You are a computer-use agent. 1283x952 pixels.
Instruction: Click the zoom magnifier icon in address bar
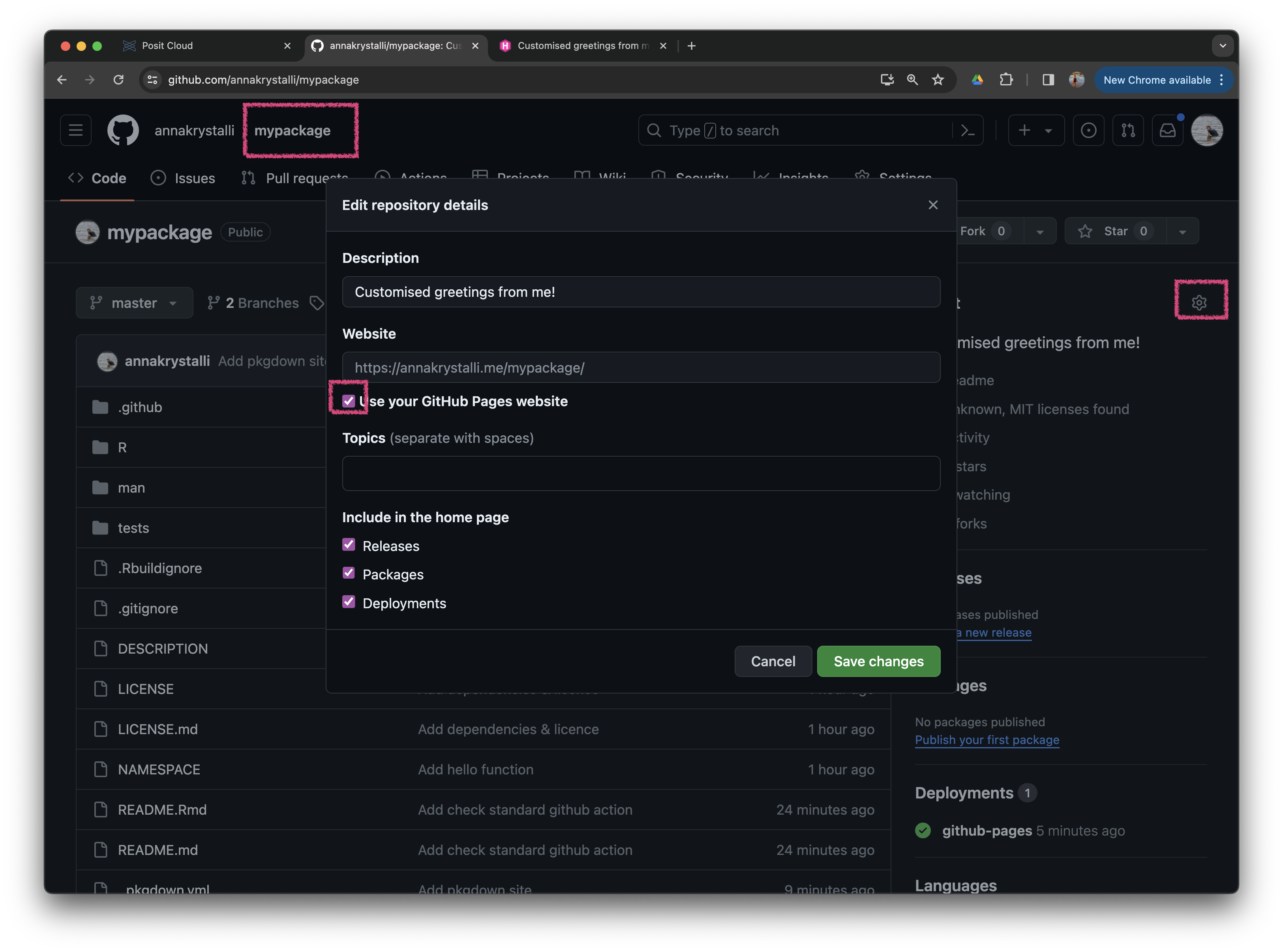[x=912, y=80]
